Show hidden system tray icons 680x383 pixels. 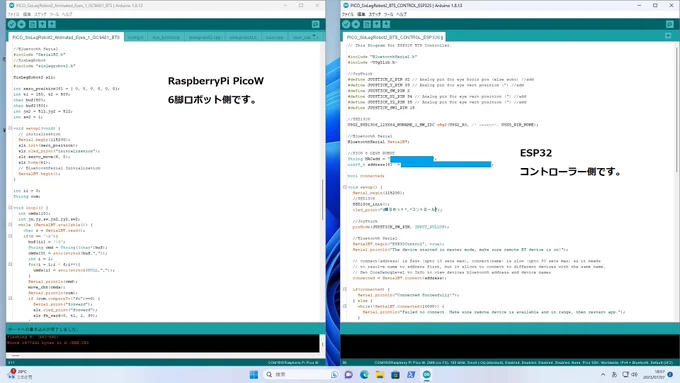tap(603, 374)
